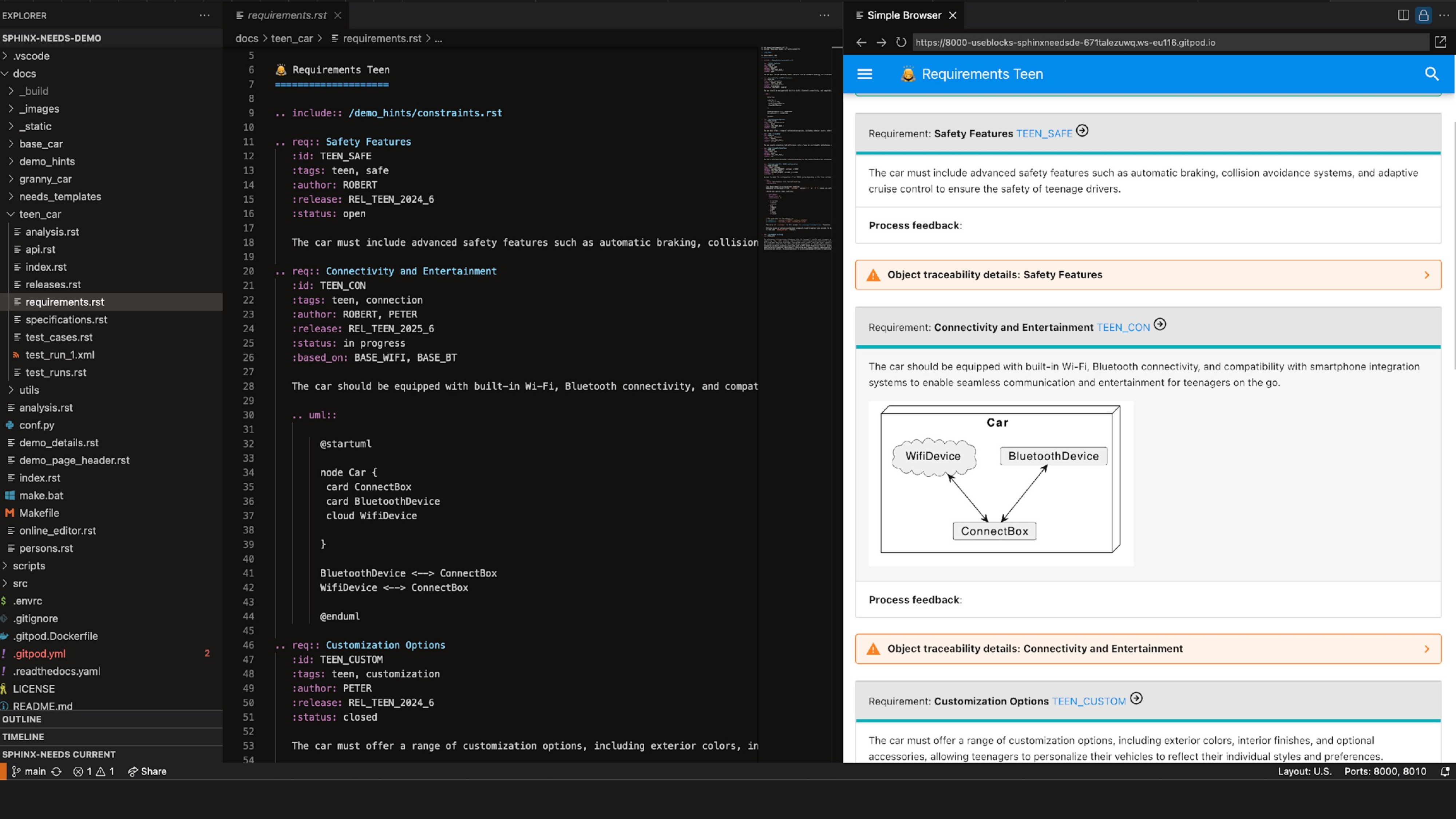Click the sync changes icon next to main
The height and width of the screenshot is (819, 1456).
(56, 772)
